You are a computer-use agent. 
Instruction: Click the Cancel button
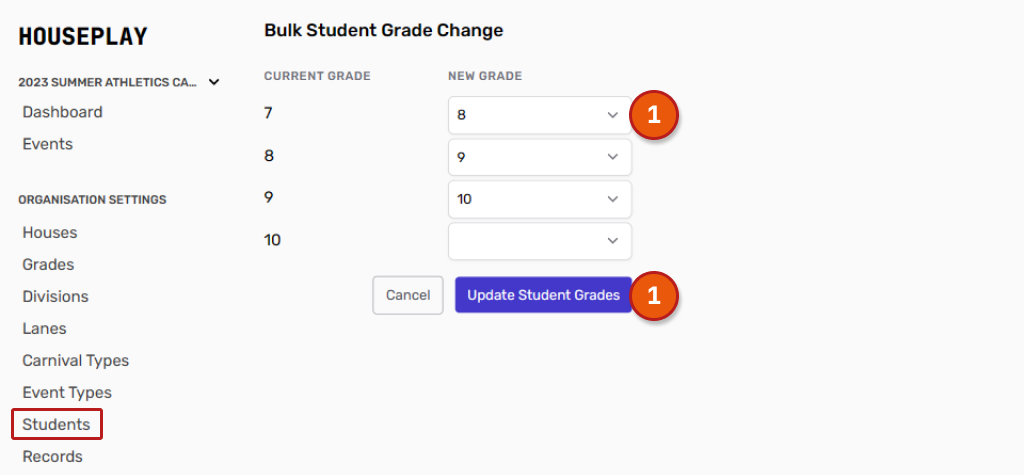tap(407, 295)
